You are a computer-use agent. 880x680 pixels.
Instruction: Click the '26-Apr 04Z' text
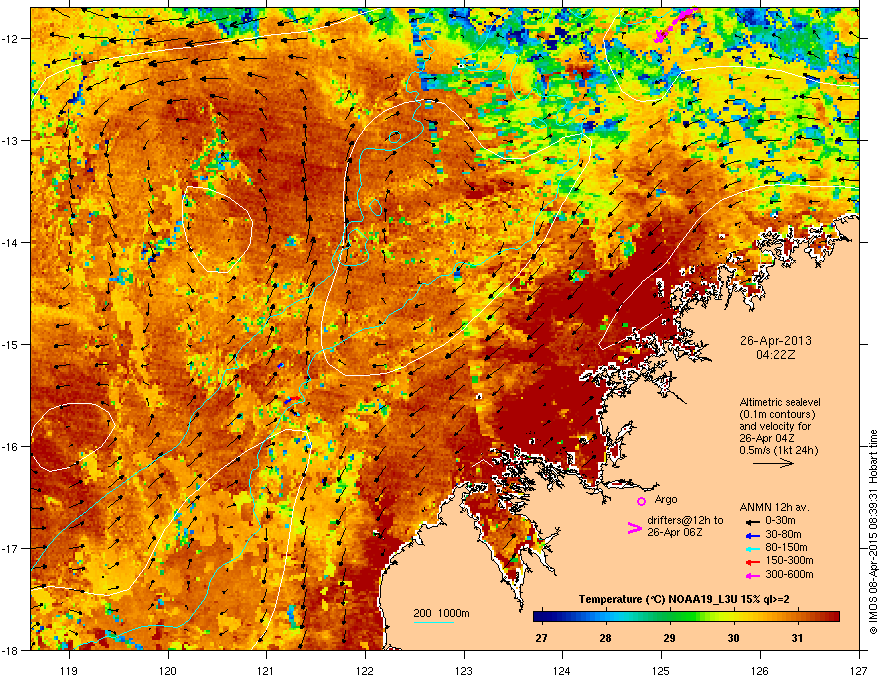click(x=767, y=438)
